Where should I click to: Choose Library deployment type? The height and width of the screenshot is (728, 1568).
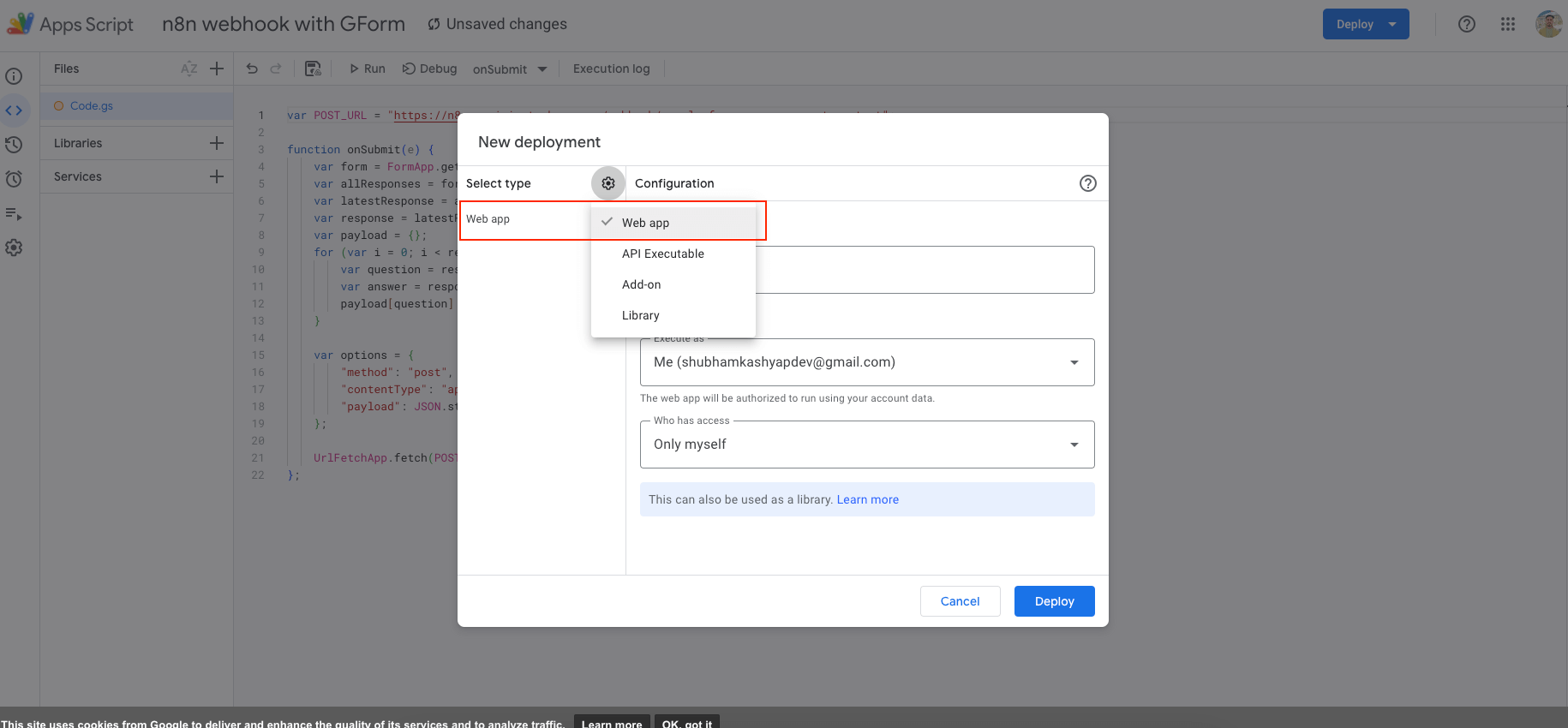(x=673, y=315)
